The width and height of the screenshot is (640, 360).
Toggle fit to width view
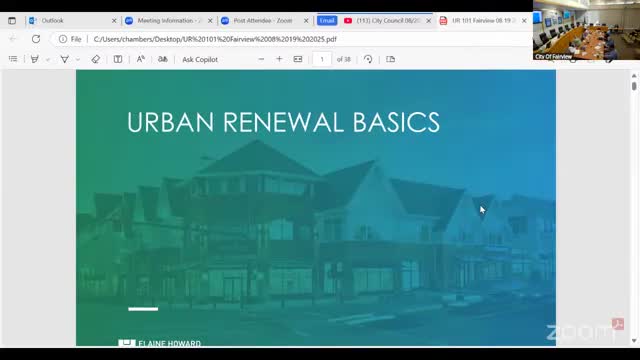pyautogui.click(x=298, y=59)
